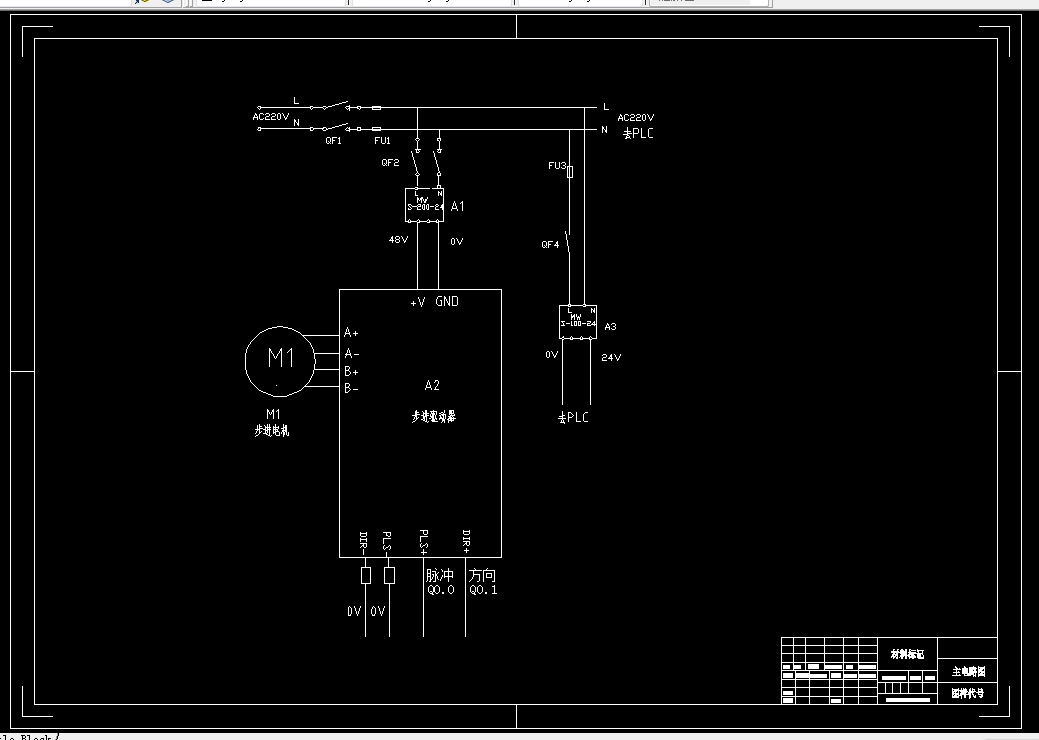Select the 脉冲 pulse signal label

click(439, 575)
